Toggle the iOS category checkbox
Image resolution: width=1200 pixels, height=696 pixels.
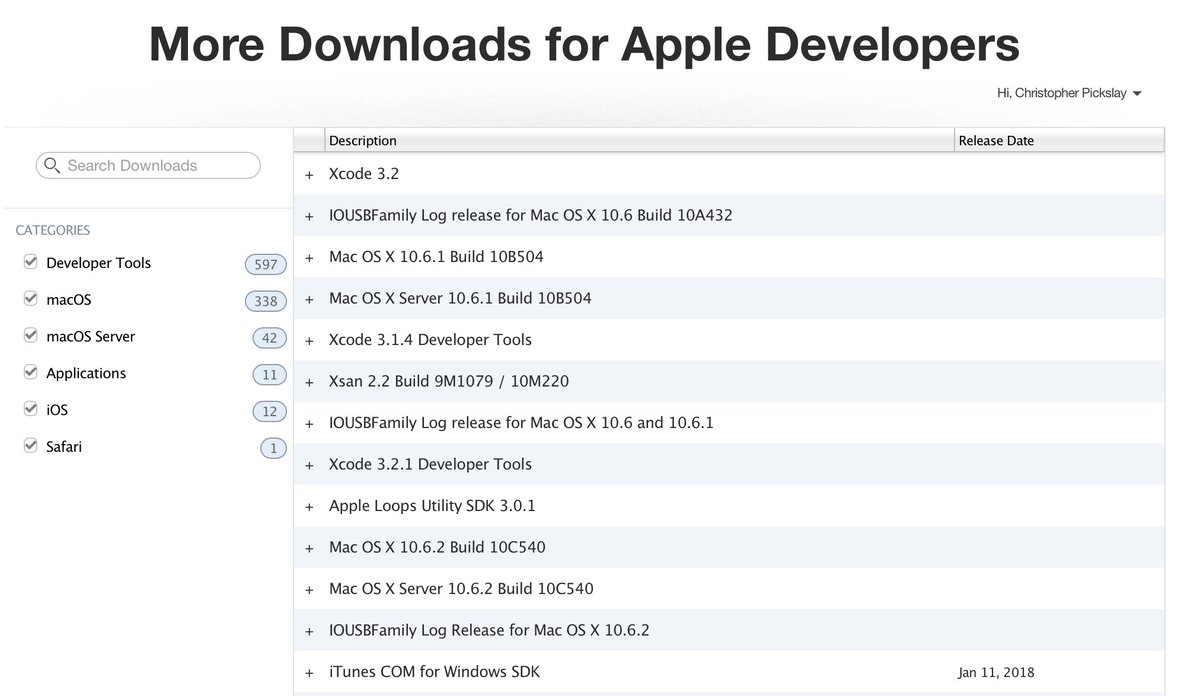30,410
